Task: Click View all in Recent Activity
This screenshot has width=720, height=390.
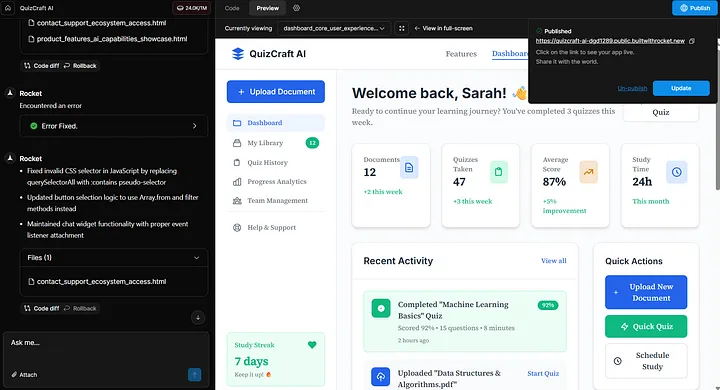Action: click(x=553, y=260)
